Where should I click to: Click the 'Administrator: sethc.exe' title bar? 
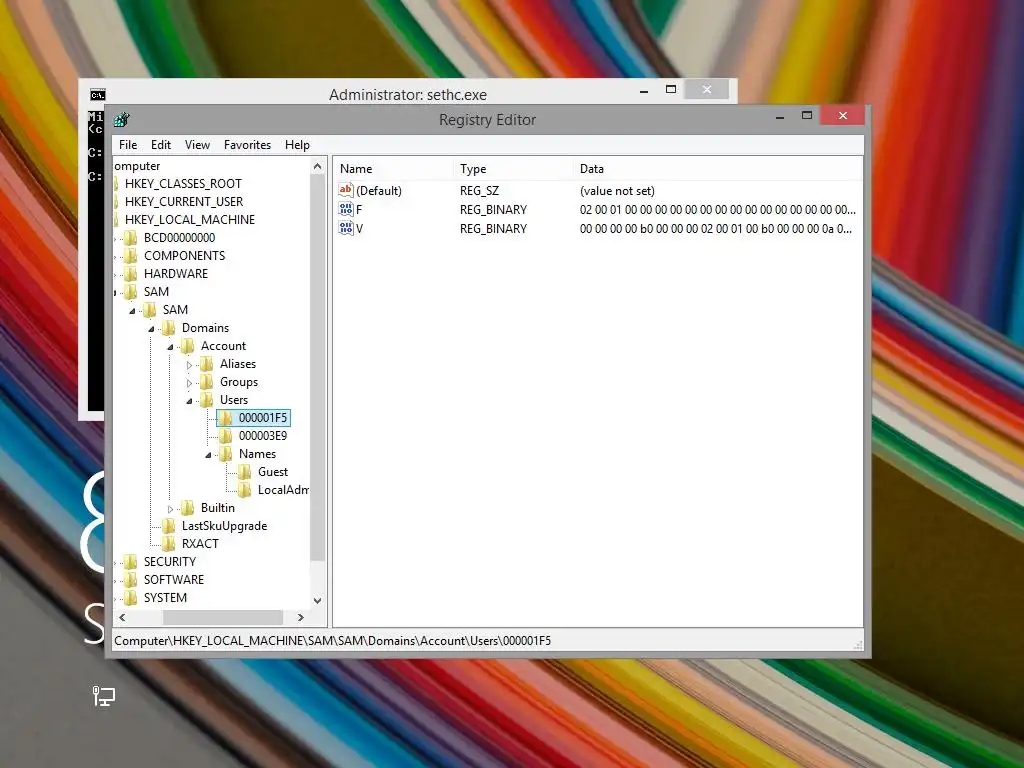click(x=408, y=95)
